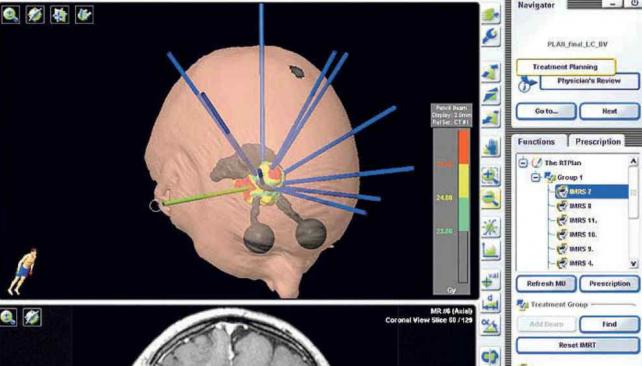Click the toolbar icon directly above the hand tool
The image size is (642, 366).
491,118
